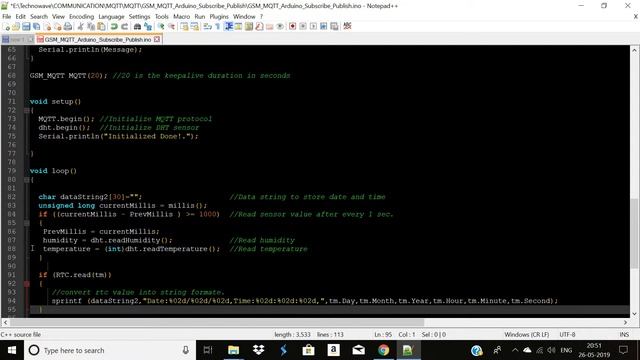Click the Close All documents toolbar icon

click(x=58, y=27)
